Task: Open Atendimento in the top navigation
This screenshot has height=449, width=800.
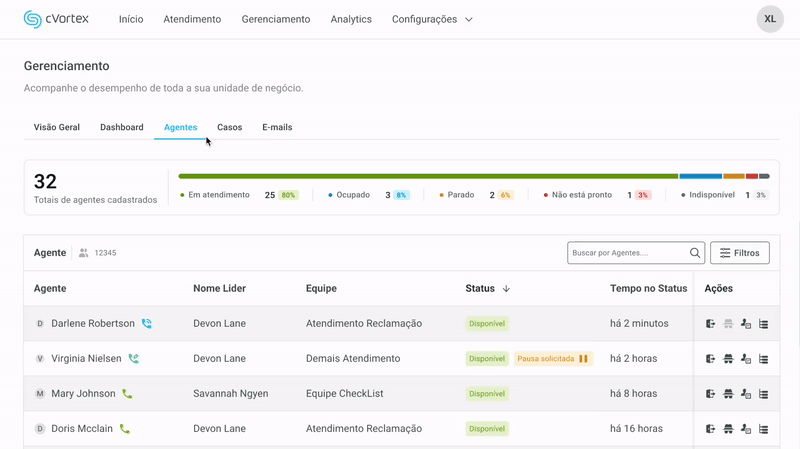Action: point(192,19)
